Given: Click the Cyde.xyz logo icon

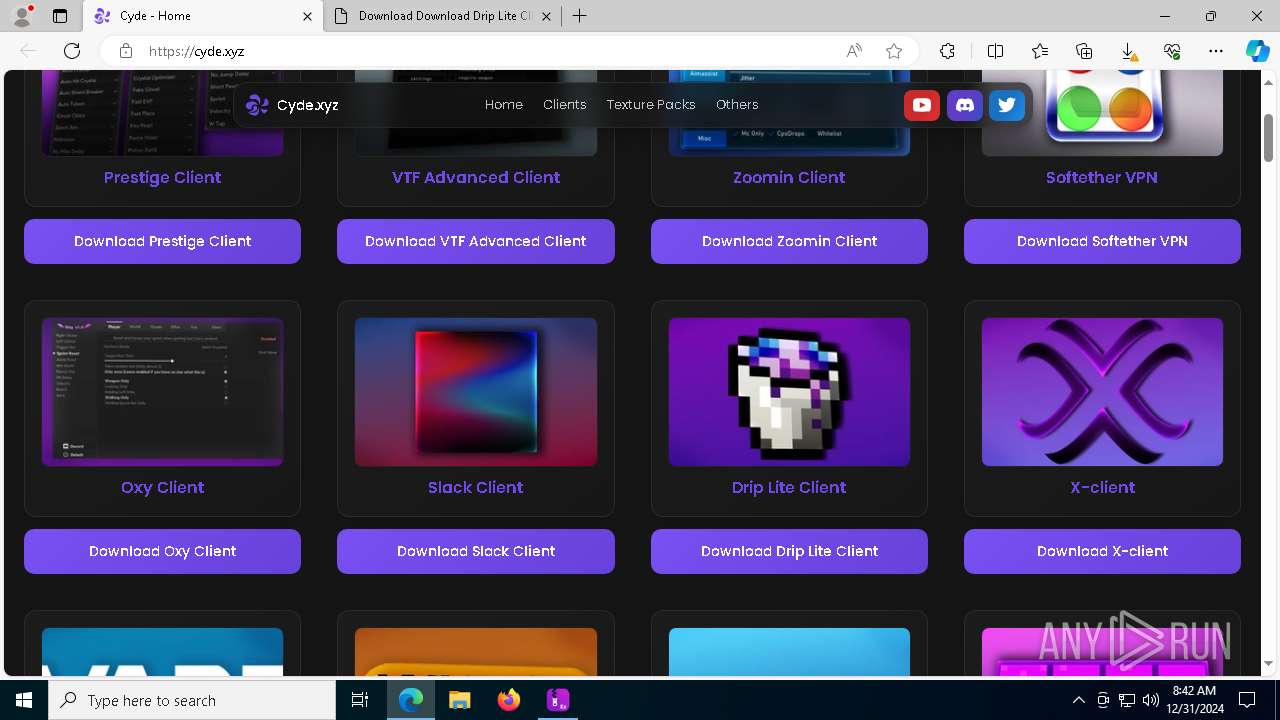Looking at the screenshot, I should [257, 105].
